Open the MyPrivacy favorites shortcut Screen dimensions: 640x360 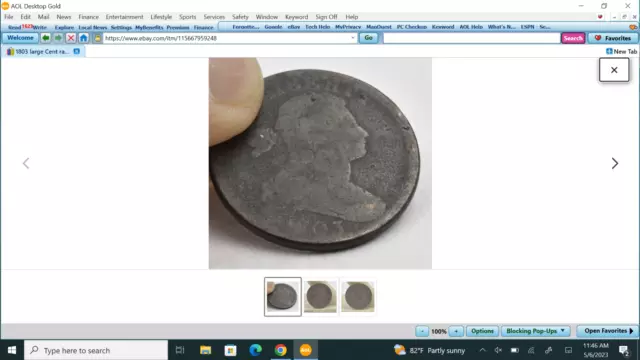click(x=348, y=27)
